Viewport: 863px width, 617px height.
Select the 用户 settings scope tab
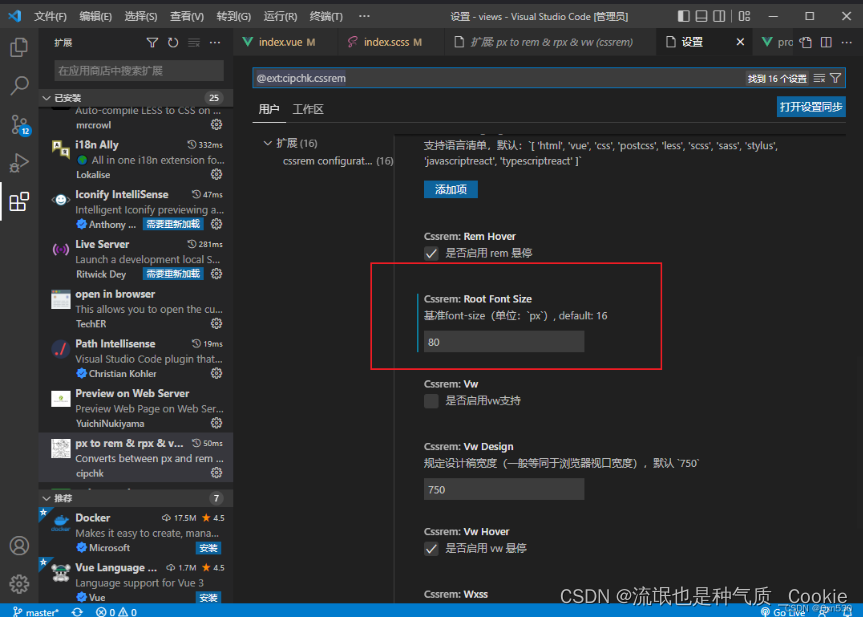(x=269, y=109)
